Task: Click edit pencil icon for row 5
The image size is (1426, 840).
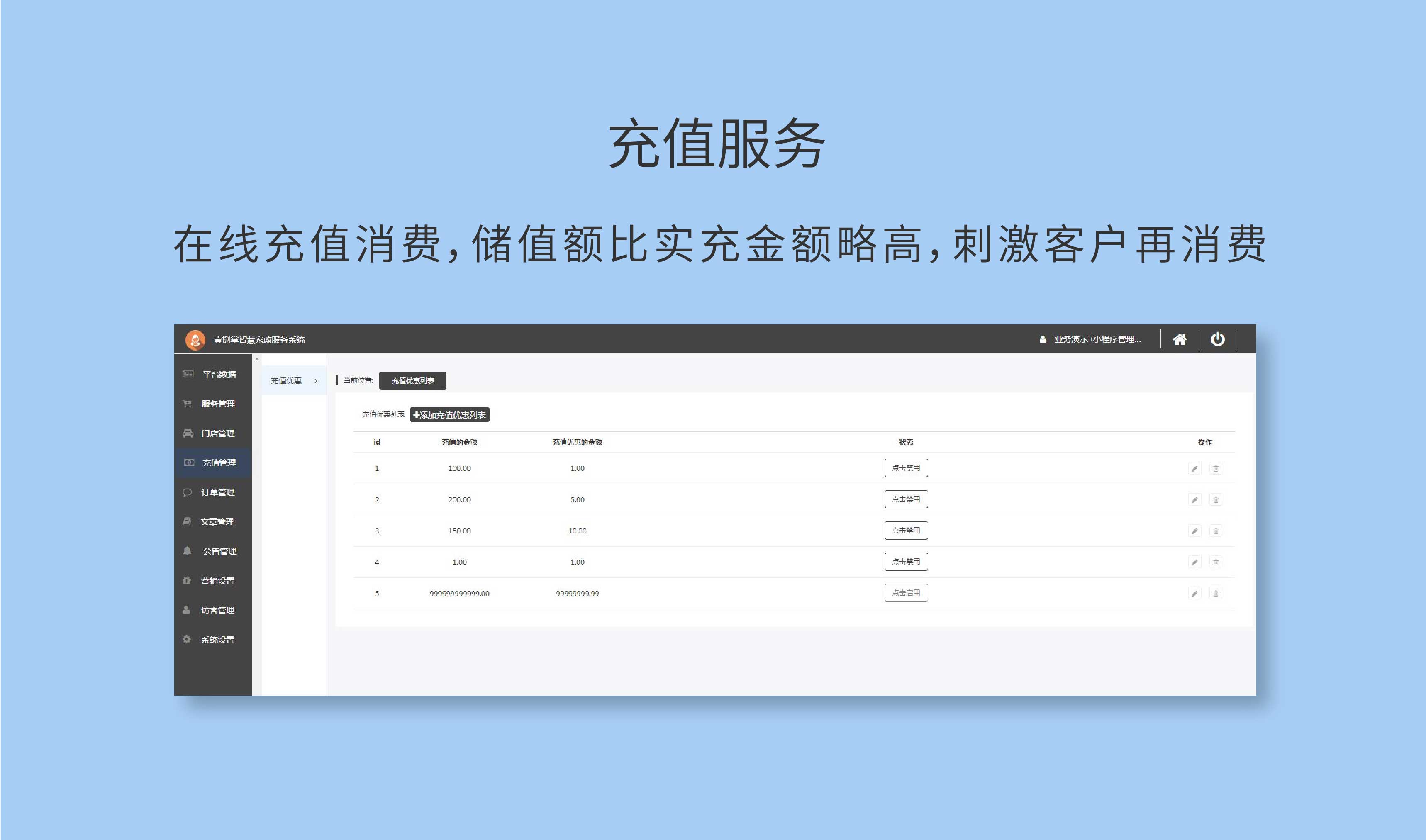Action: pyautogui.click(x=1194, y=594)
